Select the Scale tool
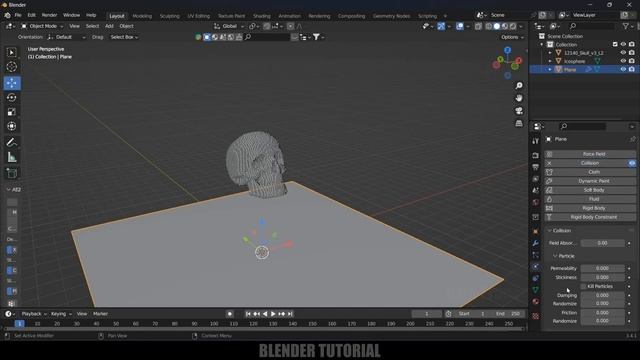Image resolution: width=640 pixels, height=360 pixels. pos(12,112)
